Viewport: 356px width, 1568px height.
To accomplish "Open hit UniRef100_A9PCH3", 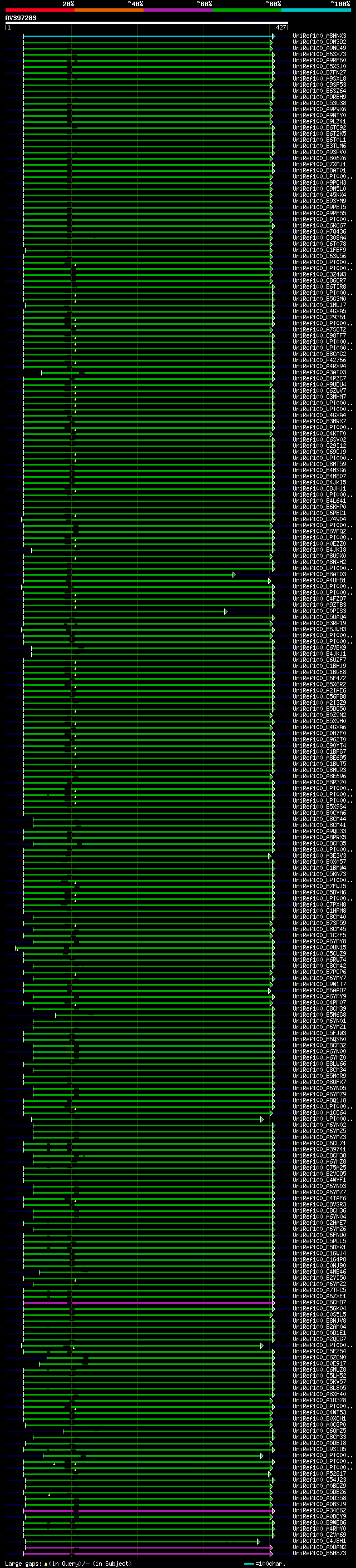I will click(x=319, y=183).
